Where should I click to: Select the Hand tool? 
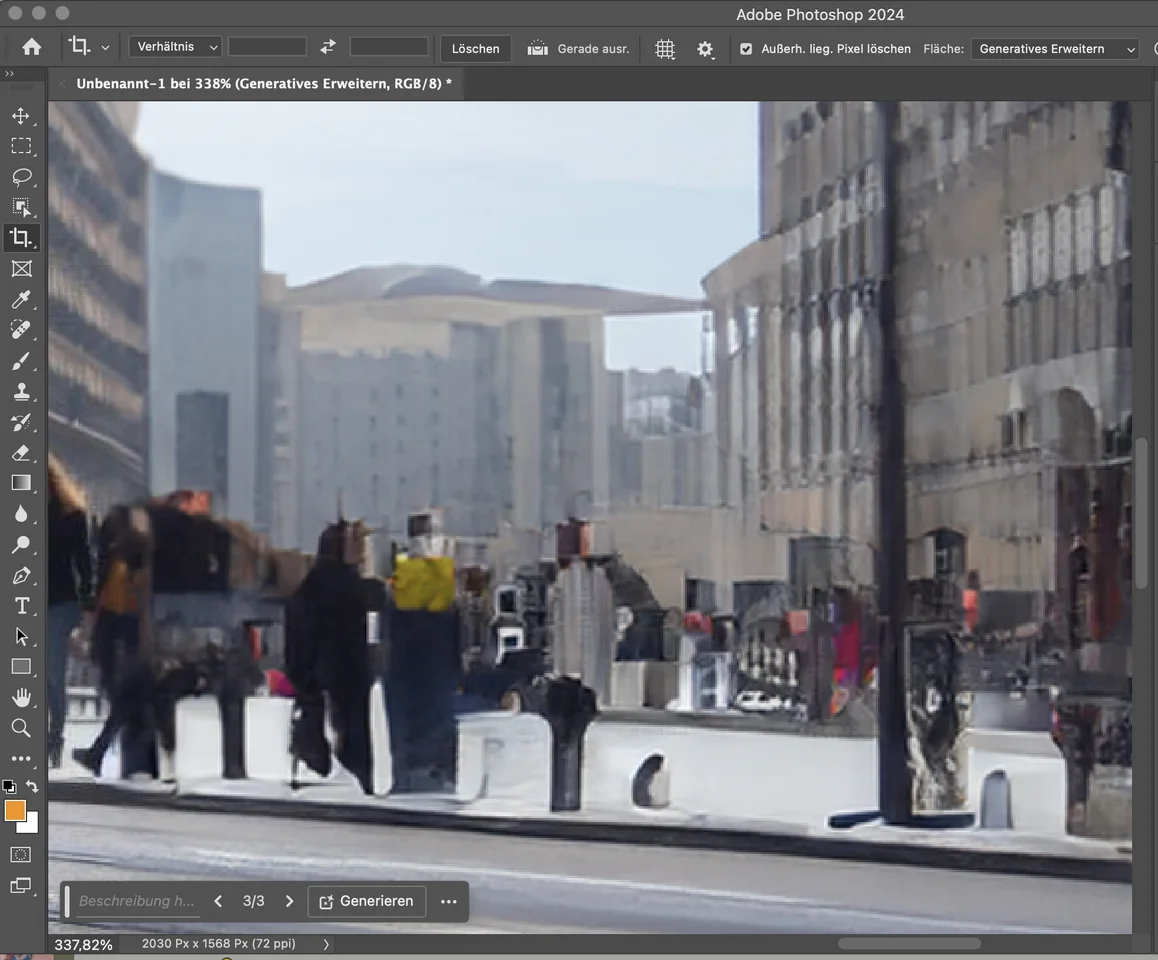pos(21,697)
